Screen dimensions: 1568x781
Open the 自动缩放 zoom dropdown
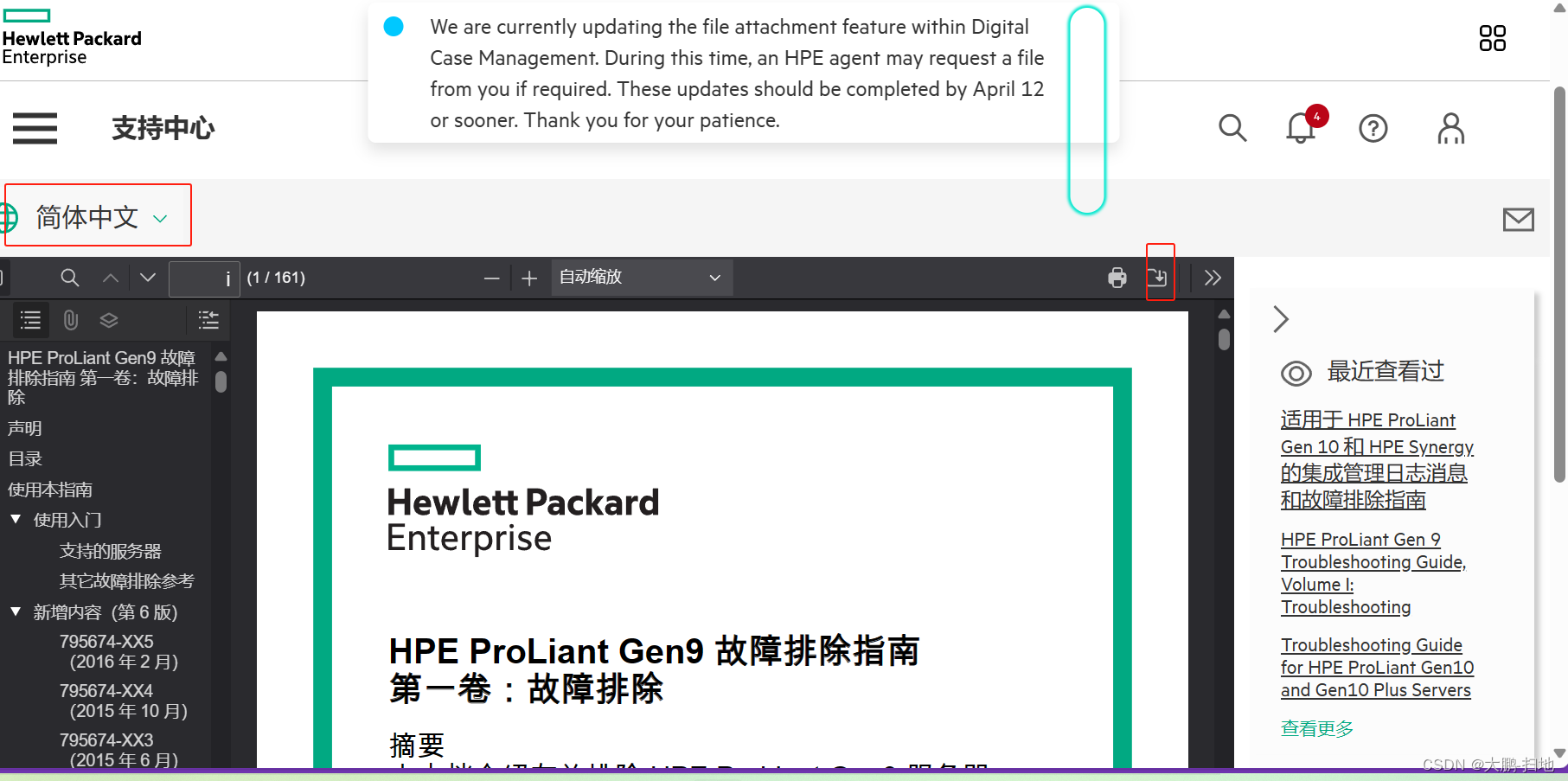(642, 278)
